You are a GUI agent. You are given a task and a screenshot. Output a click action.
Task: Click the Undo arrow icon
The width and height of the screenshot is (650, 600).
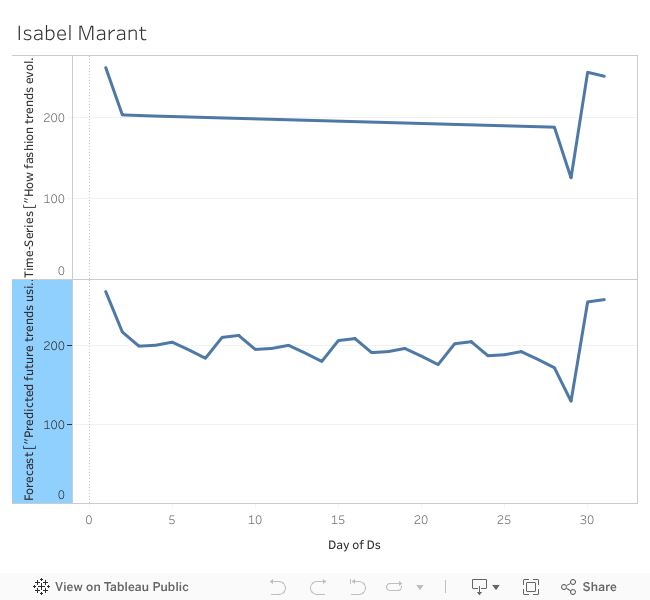pyautogui.click(x=278, y=587)
